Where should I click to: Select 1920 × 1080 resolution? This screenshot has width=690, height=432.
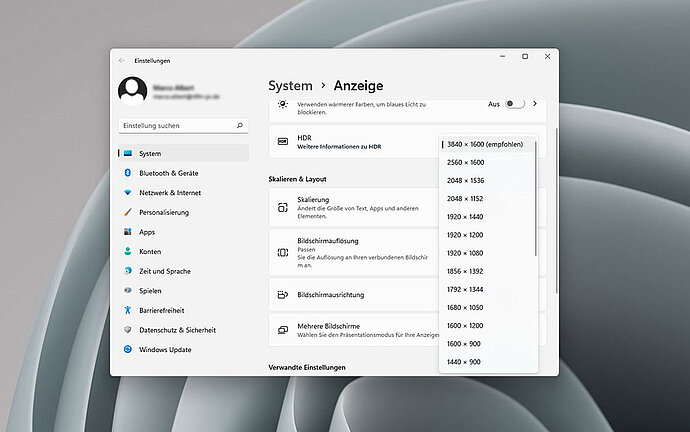point(487,253)
